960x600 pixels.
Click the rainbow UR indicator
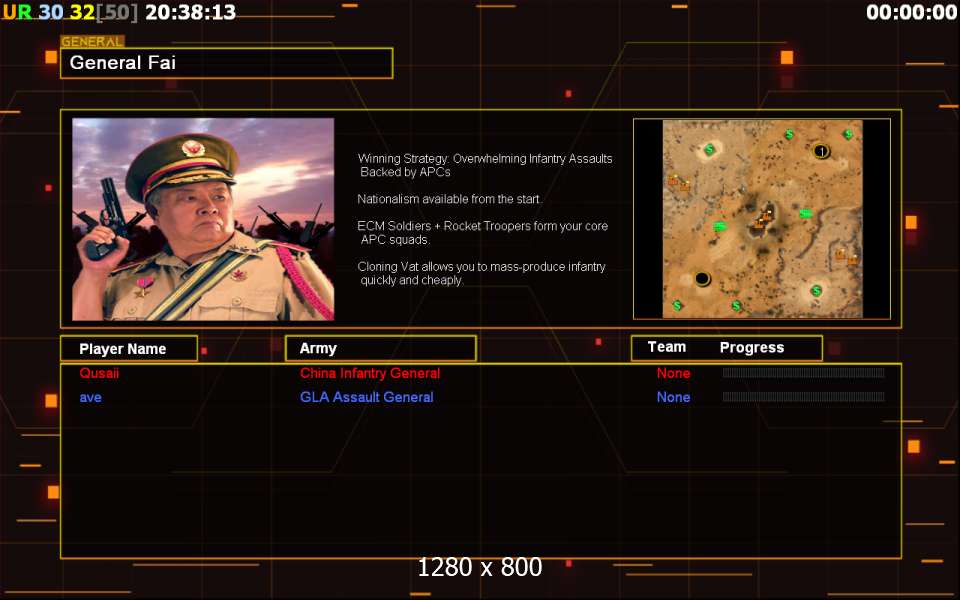coord(17,12)
